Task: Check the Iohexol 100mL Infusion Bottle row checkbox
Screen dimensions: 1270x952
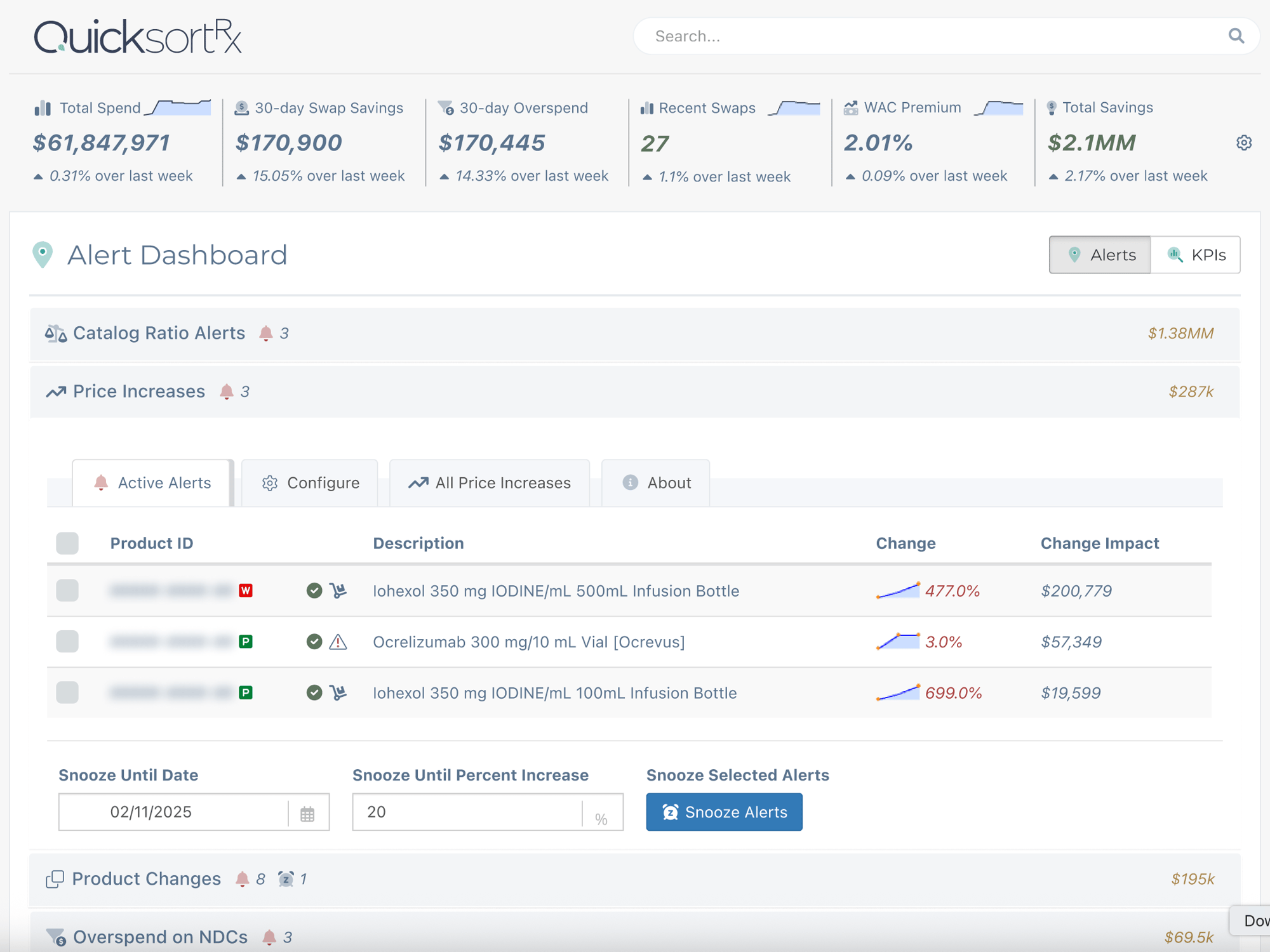Action: tap(67, 692)
